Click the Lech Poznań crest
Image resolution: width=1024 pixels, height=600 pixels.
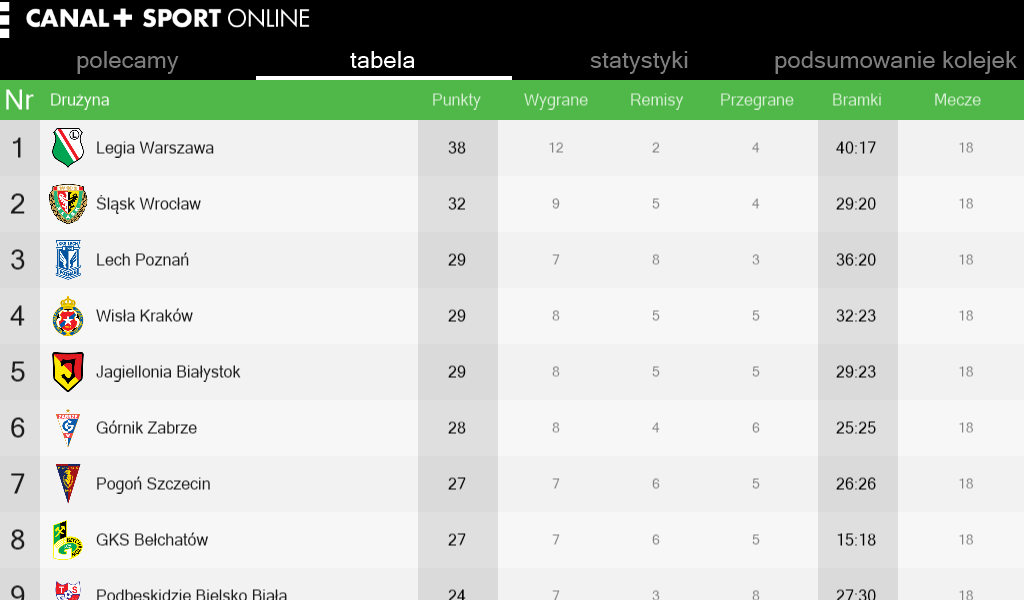[68, 260]
